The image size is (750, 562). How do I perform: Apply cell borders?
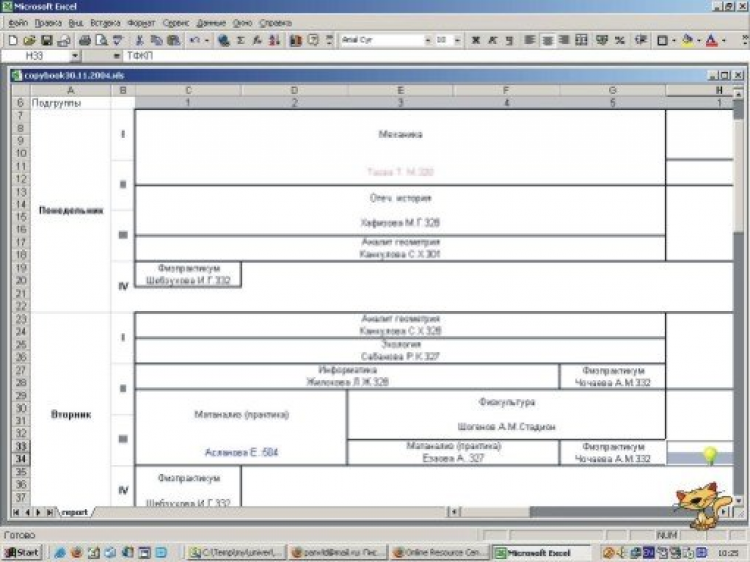662,41
